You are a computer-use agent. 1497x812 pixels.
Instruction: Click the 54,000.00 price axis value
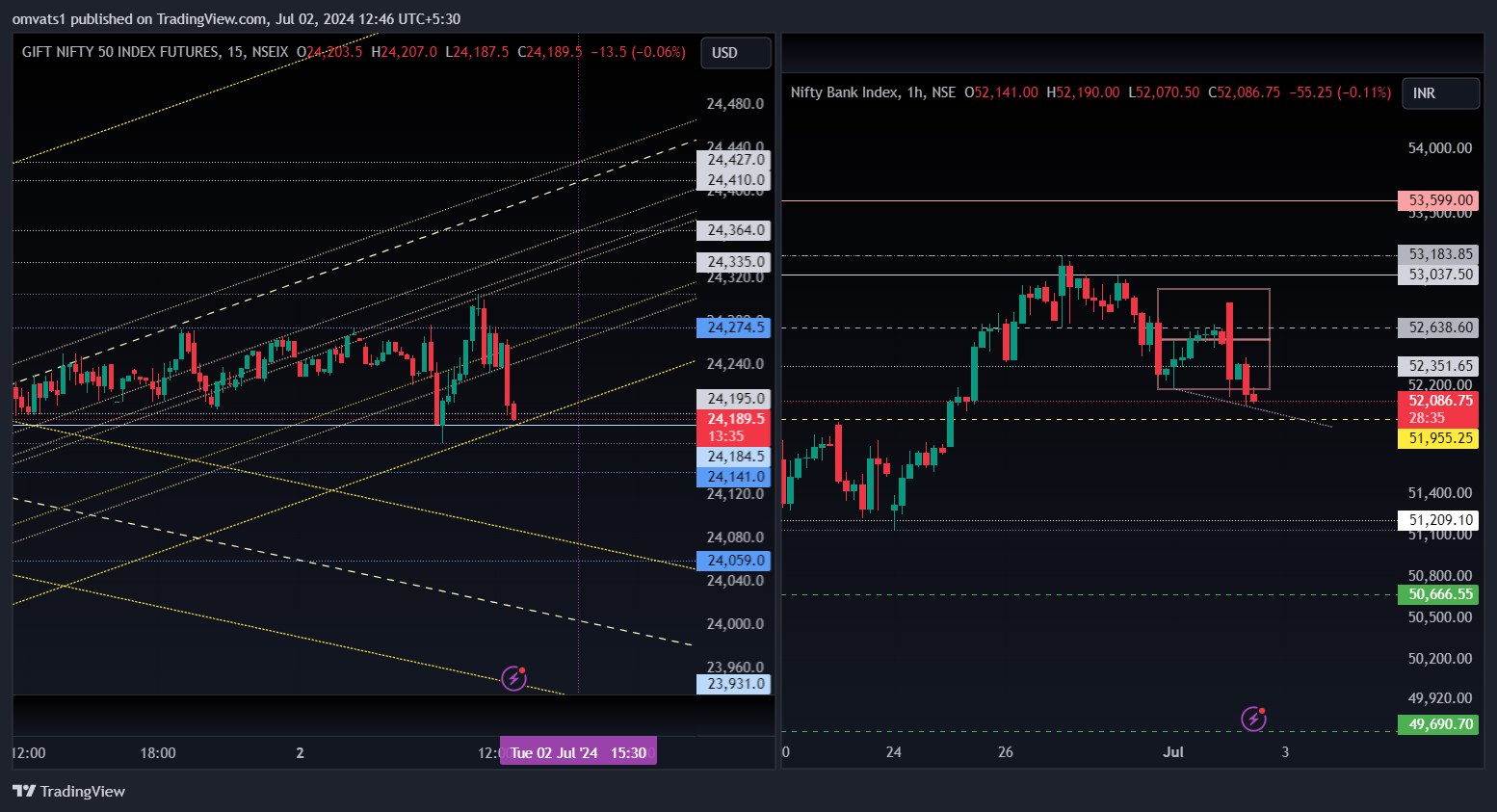pos(1440,148)
